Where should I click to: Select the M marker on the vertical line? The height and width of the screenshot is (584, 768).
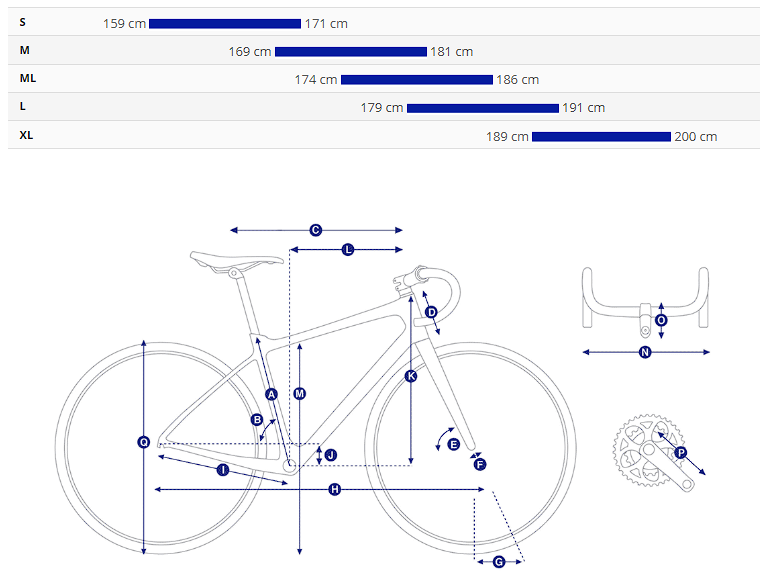point(299,394)
